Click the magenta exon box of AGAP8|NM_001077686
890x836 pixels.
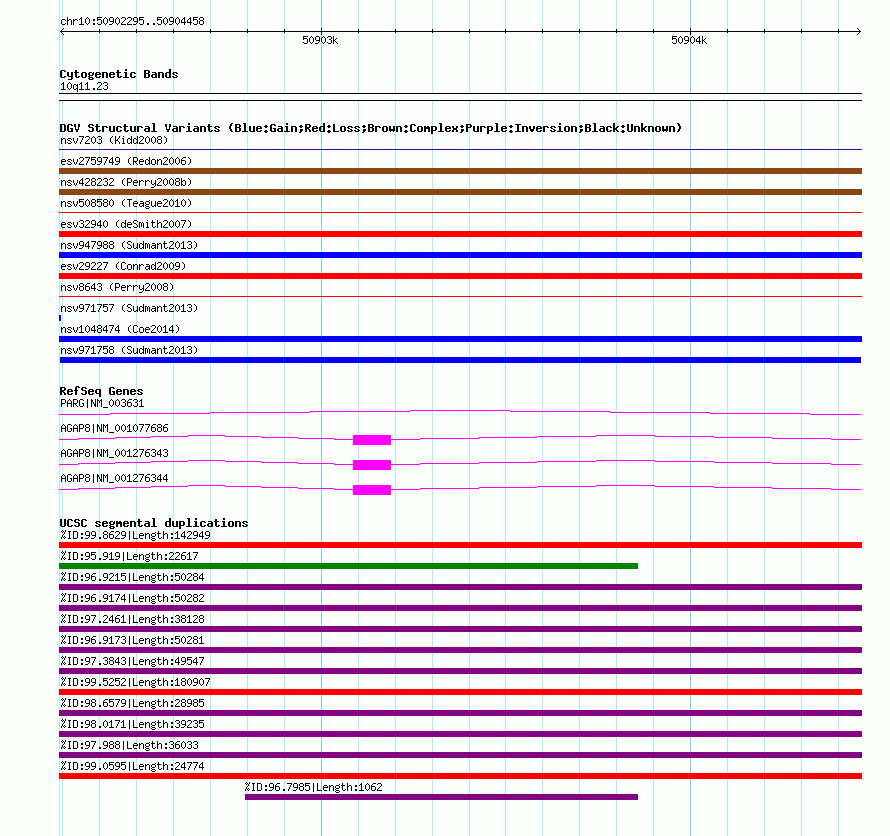point(372,440)
